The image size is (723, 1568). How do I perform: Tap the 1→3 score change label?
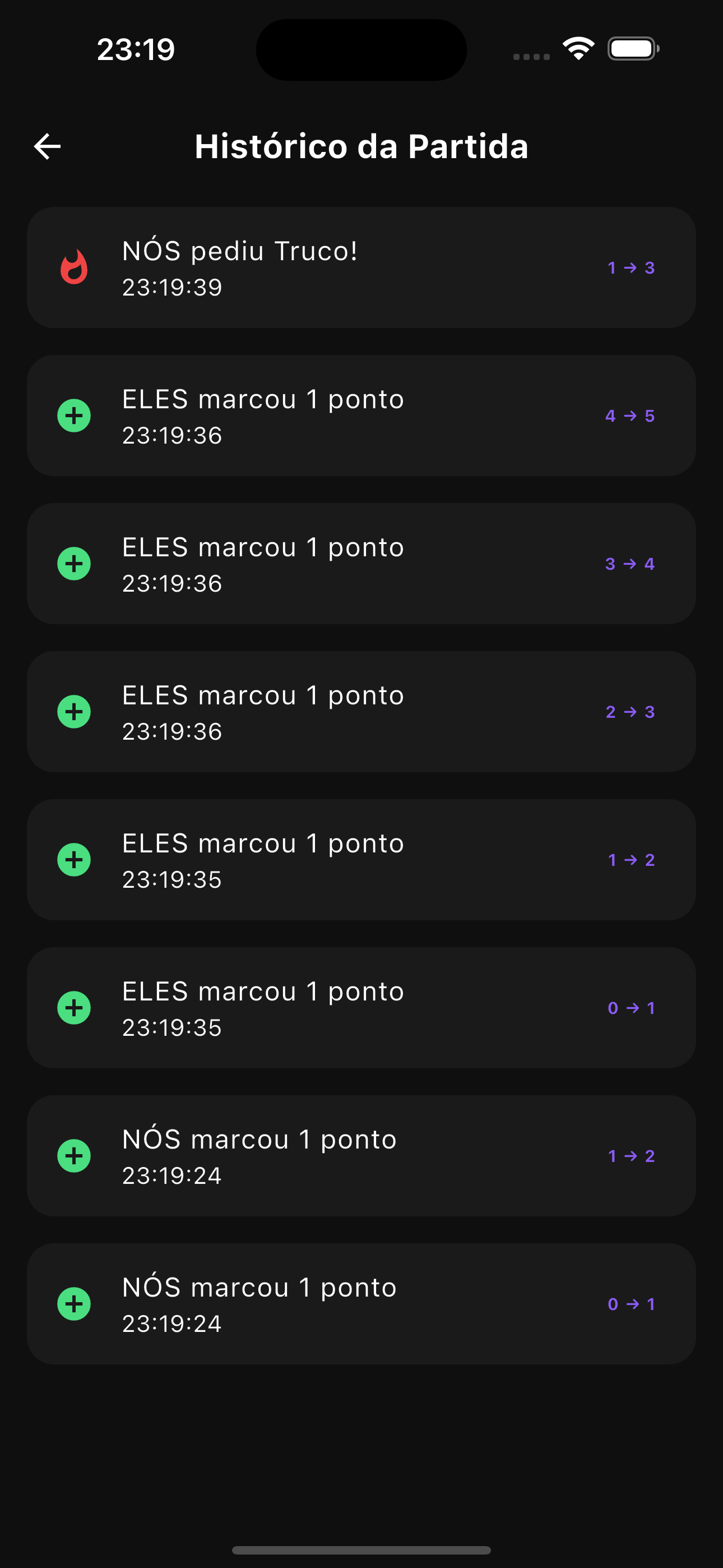pyautogui.click(x=631, y=268)
